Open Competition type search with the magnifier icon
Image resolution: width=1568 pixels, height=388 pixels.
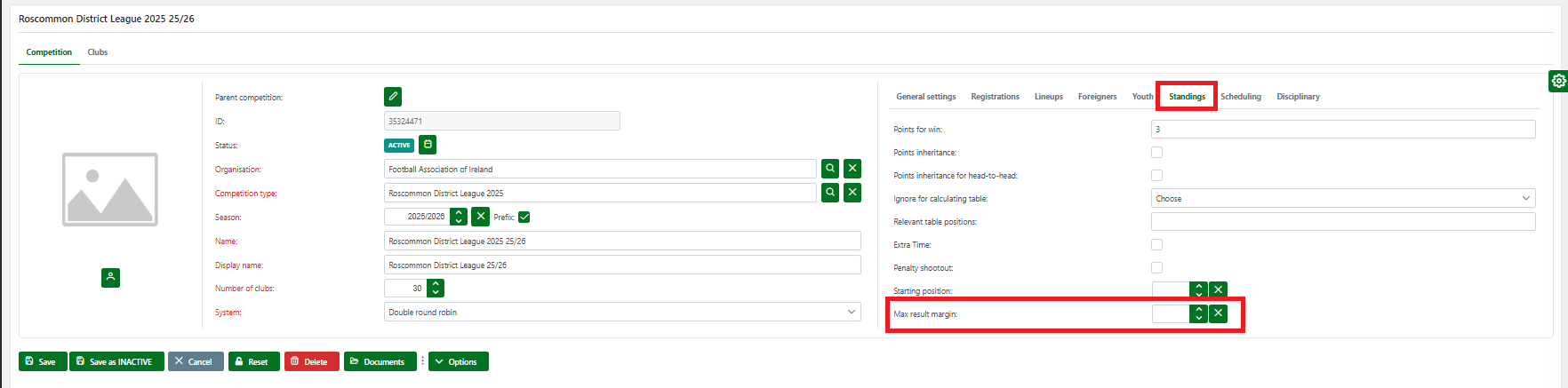(829, 193)
